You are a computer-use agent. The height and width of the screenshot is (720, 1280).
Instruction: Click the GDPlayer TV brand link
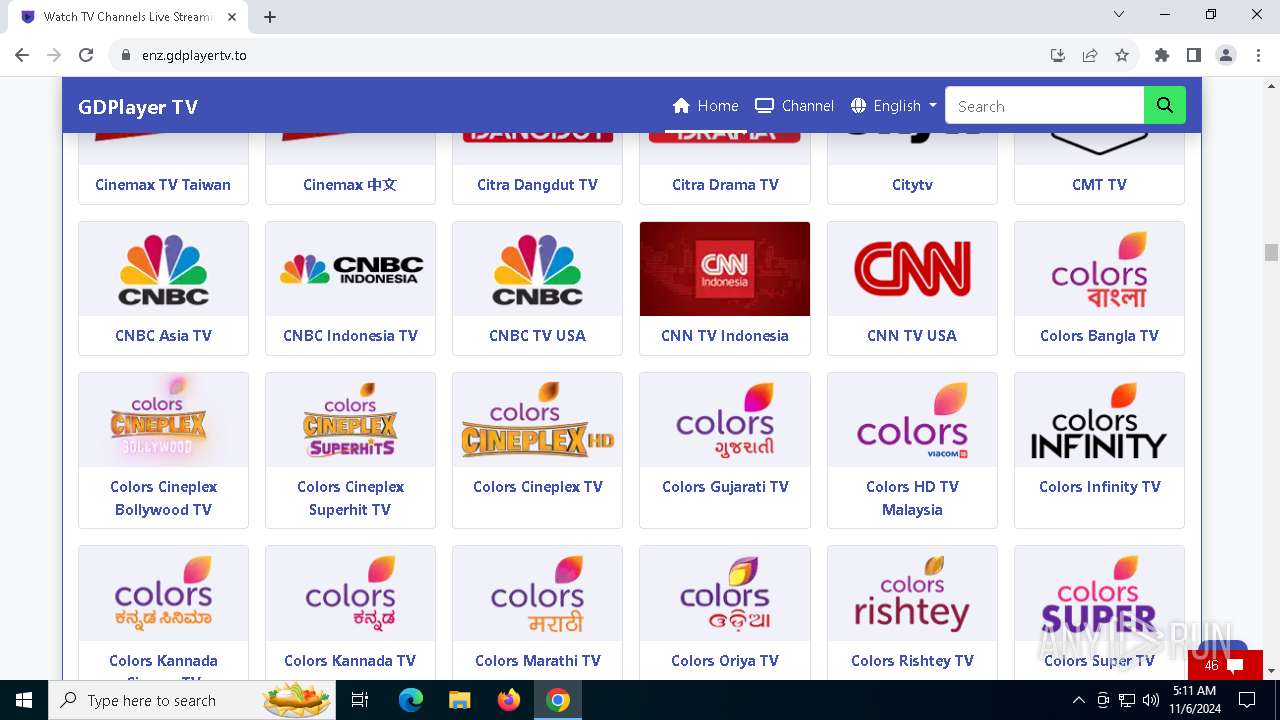(x=138, y=107)
